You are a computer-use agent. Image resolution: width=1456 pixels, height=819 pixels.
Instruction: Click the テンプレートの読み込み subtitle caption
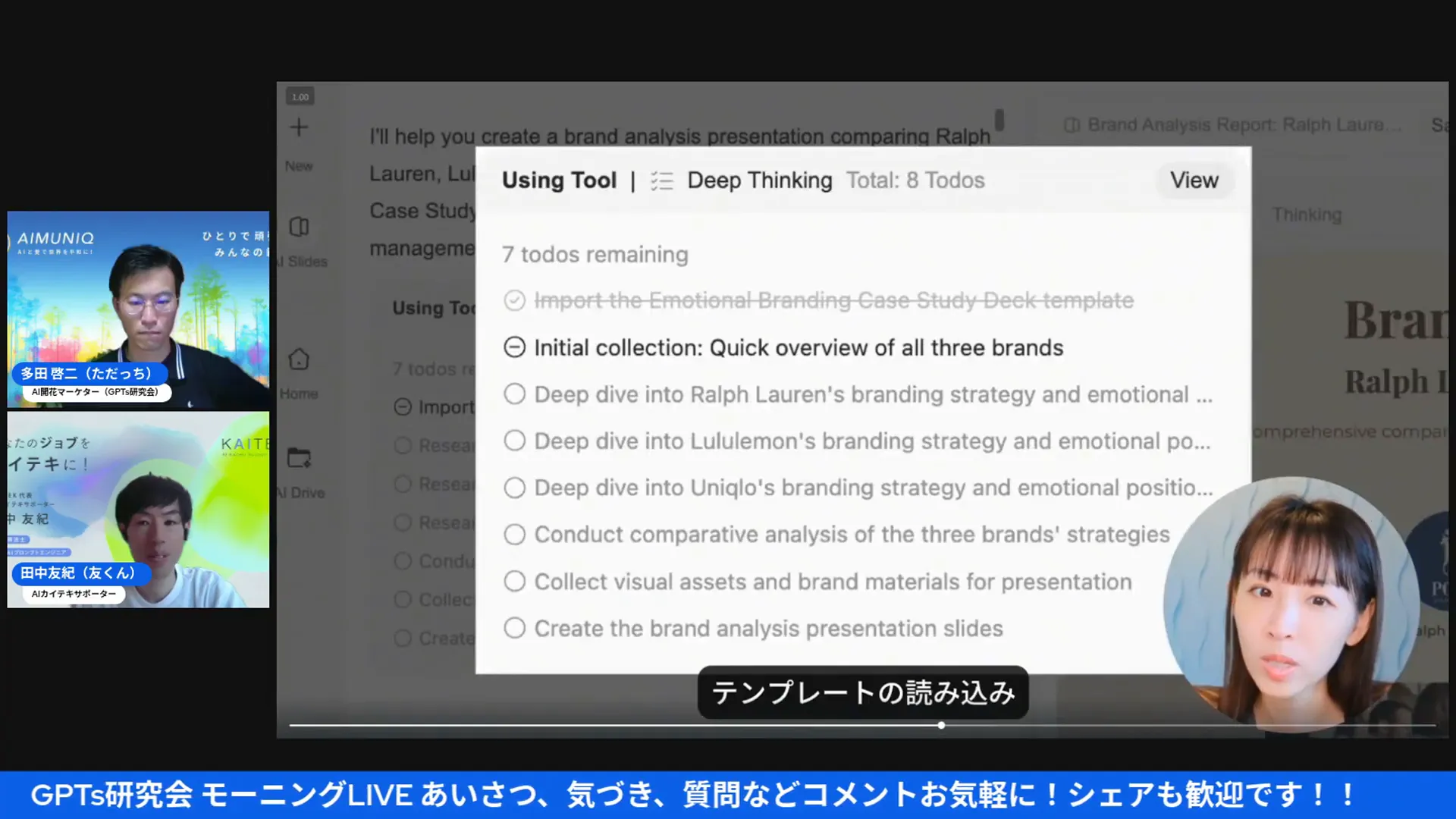[x=863, y=692]
